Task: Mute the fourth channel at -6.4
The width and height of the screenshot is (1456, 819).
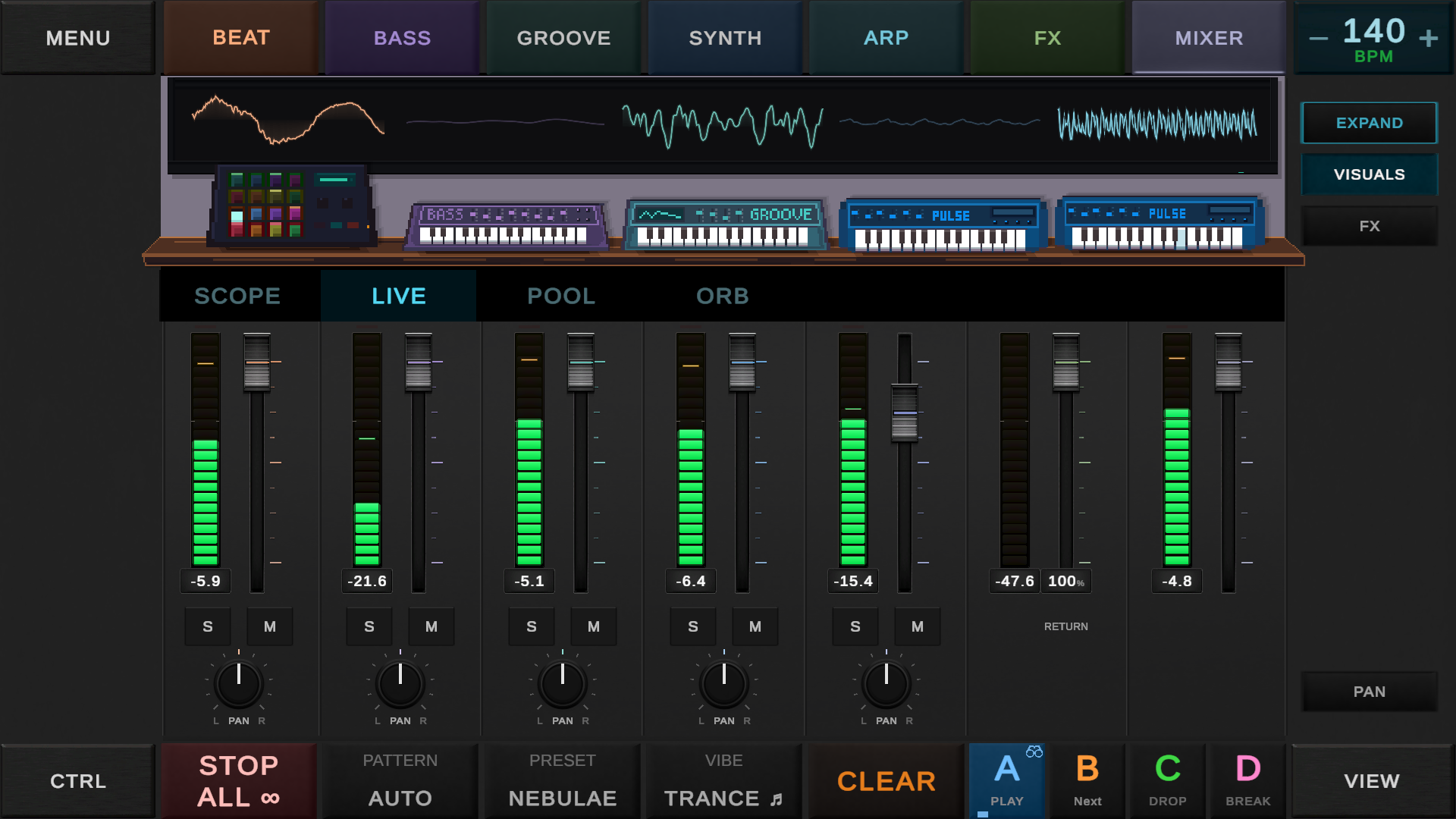Action: click(755, 626)
